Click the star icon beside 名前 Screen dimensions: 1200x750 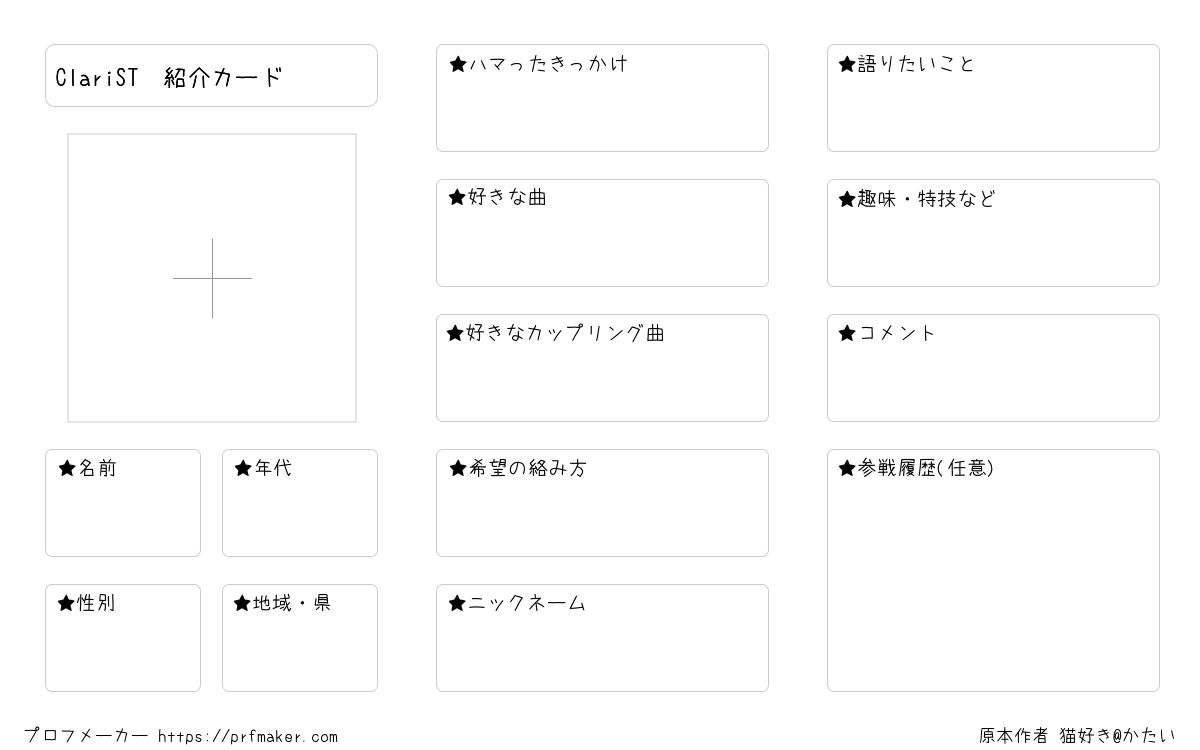(x=67, y=468)
